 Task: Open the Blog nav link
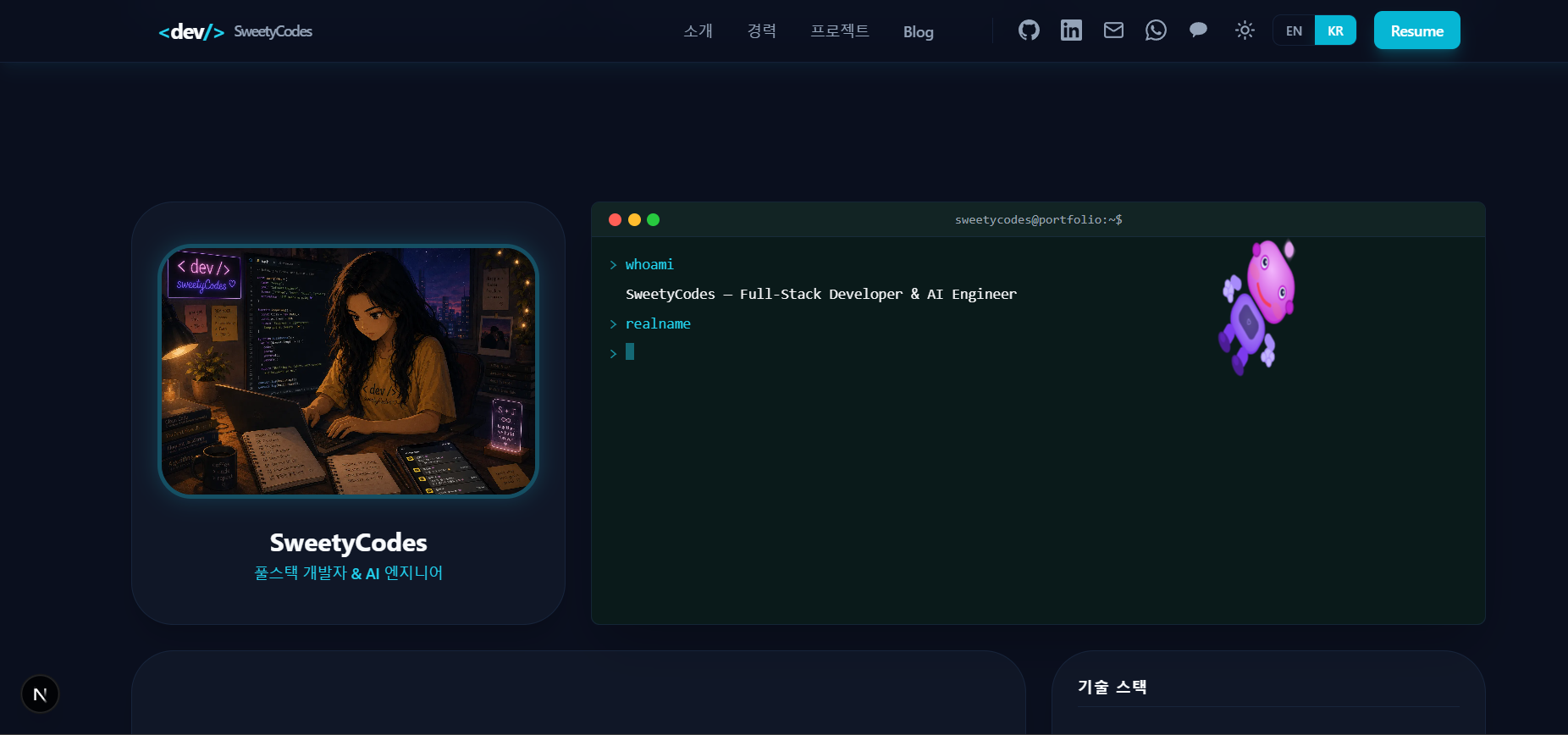[x=918, y=31]
